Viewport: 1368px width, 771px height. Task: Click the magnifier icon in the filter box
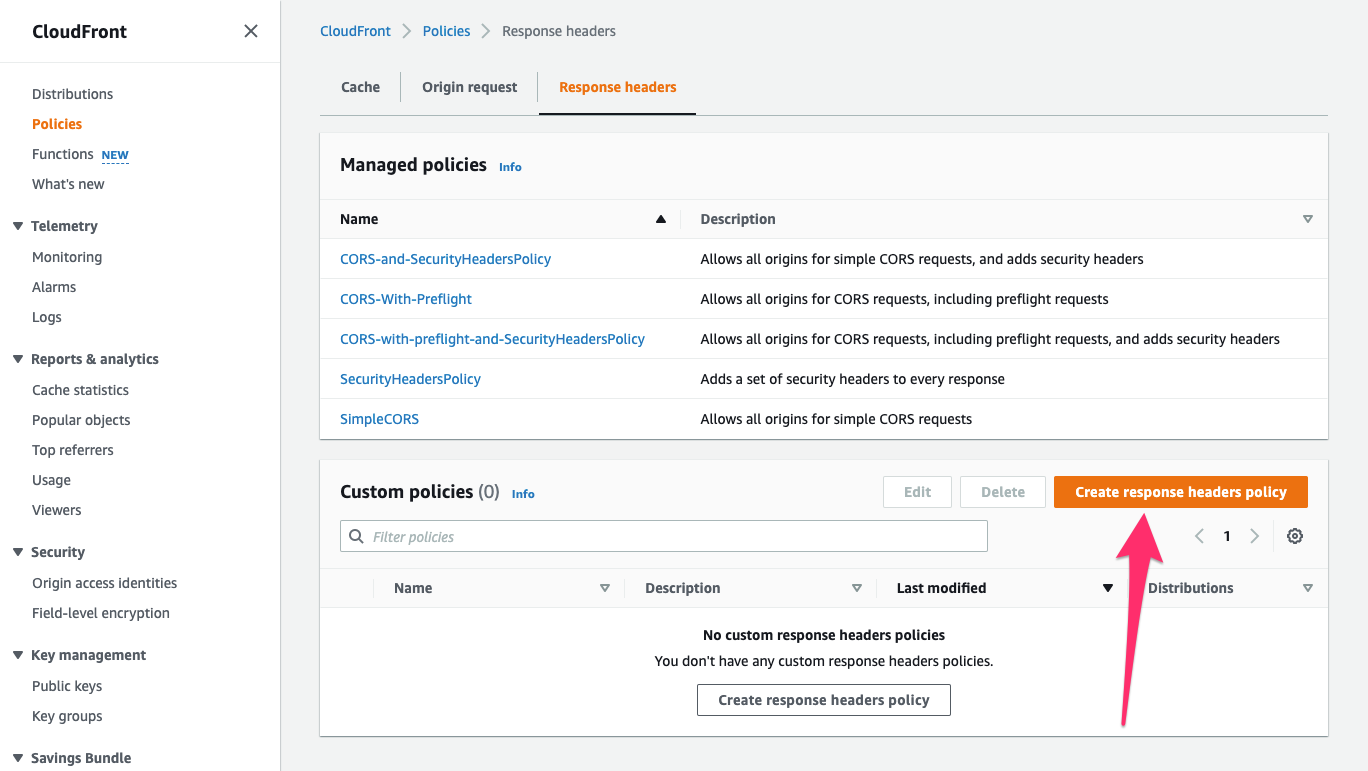[356, 536]
